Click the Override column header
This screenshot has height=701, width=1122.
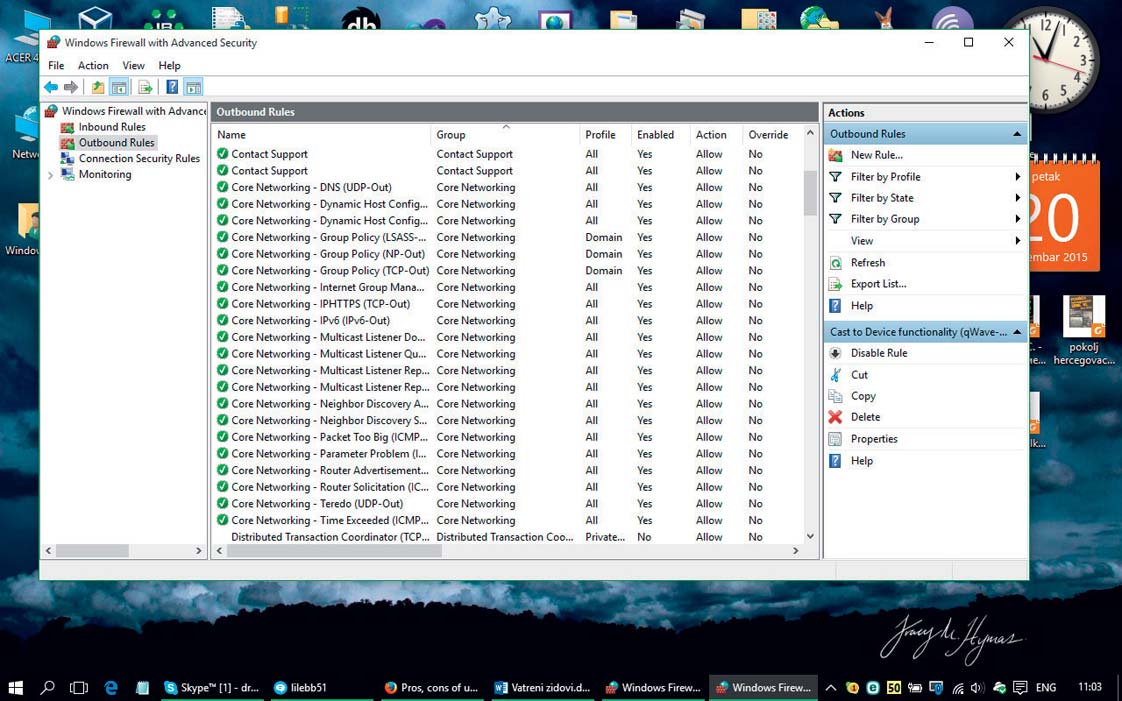click(771, 134)
